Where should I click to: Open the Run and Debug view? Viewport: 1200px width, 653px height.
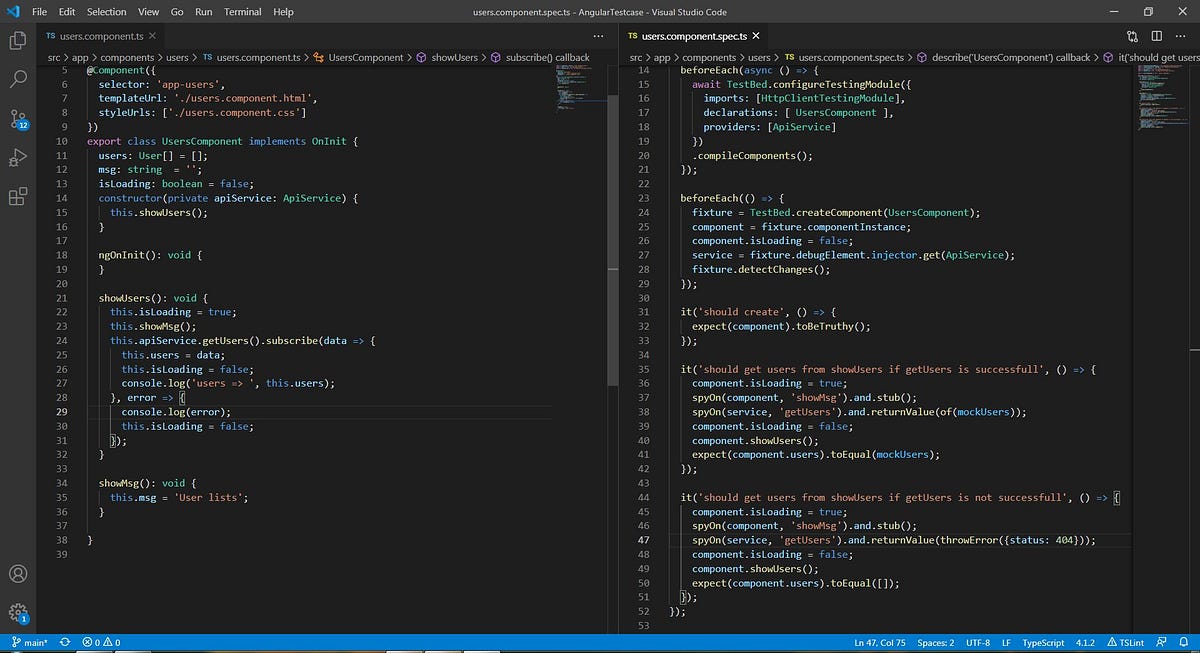pos(16,157)
